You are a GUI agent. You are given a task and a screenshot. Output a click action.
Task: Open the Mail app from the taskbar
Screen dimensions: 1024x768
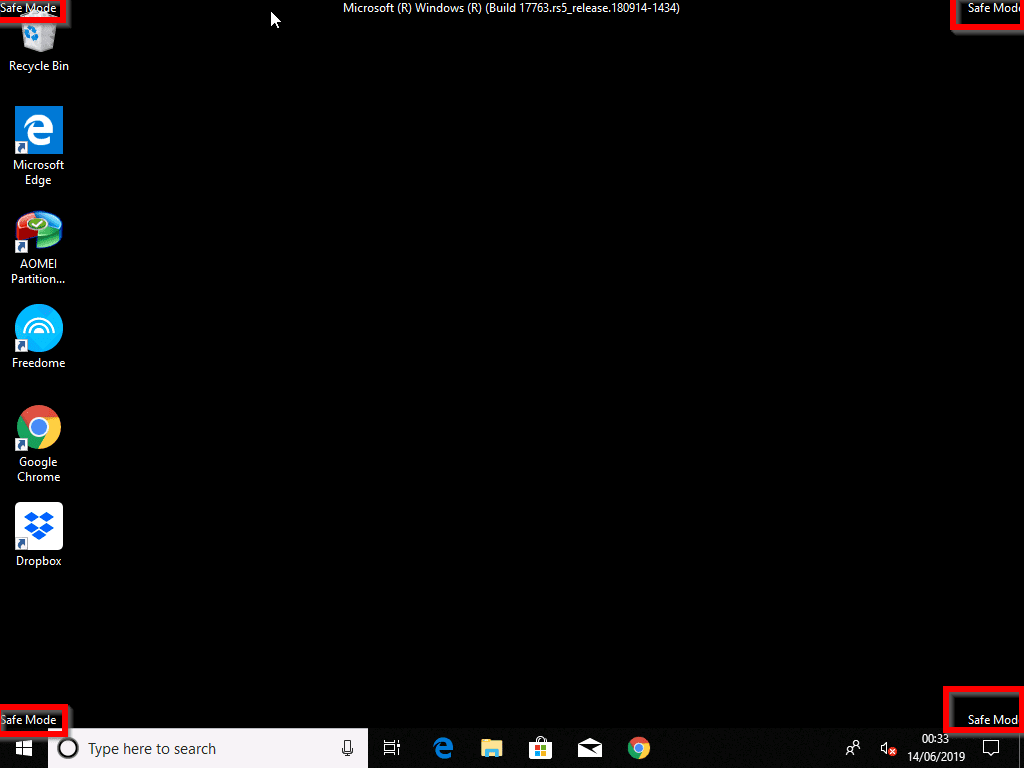pyautogui.click(x=590, y=748)
